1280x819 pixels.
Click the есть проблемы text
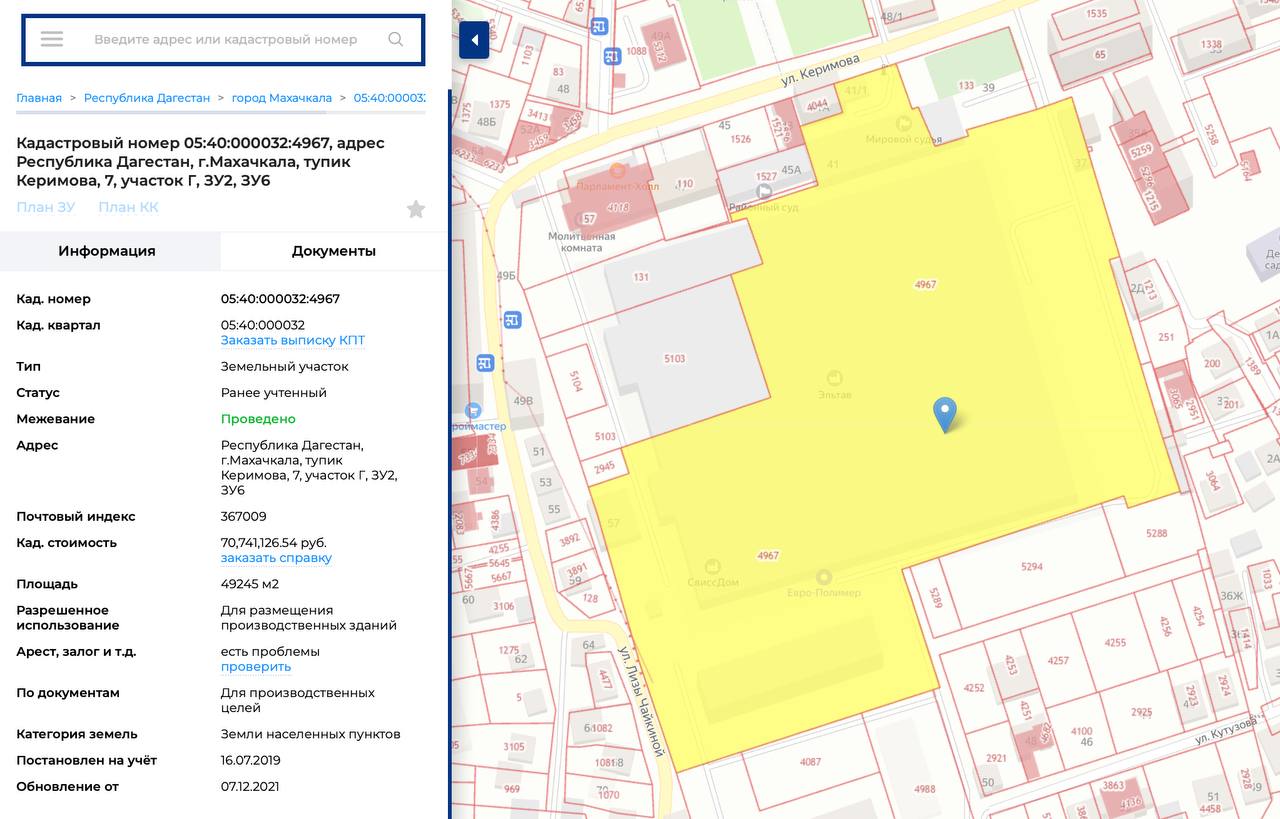270,652
